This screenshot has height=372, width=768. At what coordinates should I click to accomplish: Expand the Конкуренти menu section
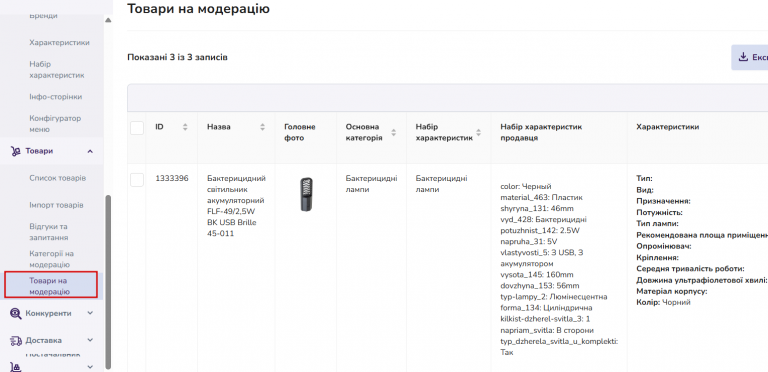[90, 313]
